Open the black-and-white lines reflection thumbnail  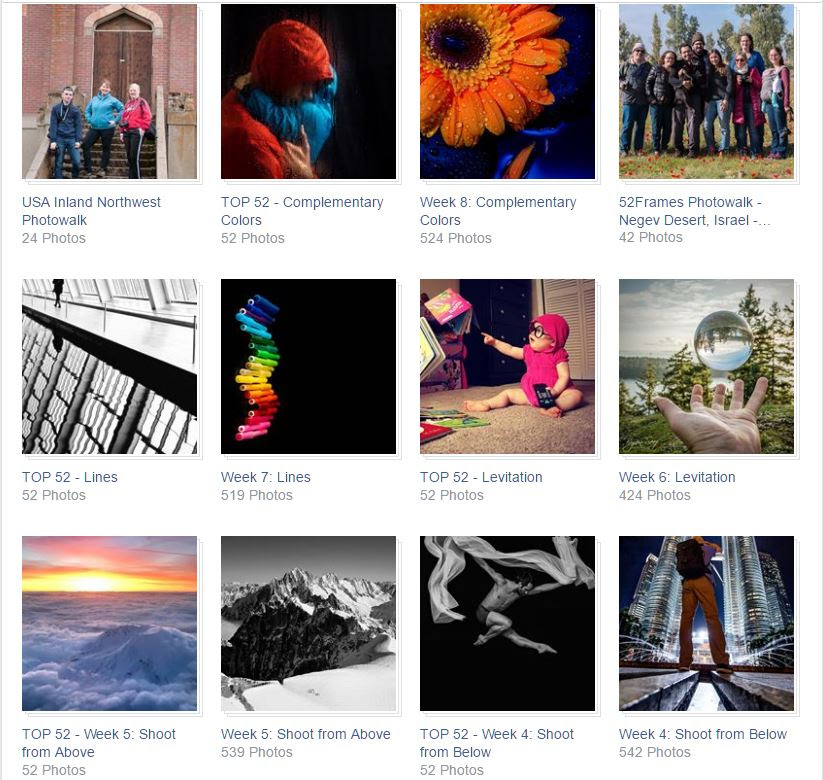[109, 366]
